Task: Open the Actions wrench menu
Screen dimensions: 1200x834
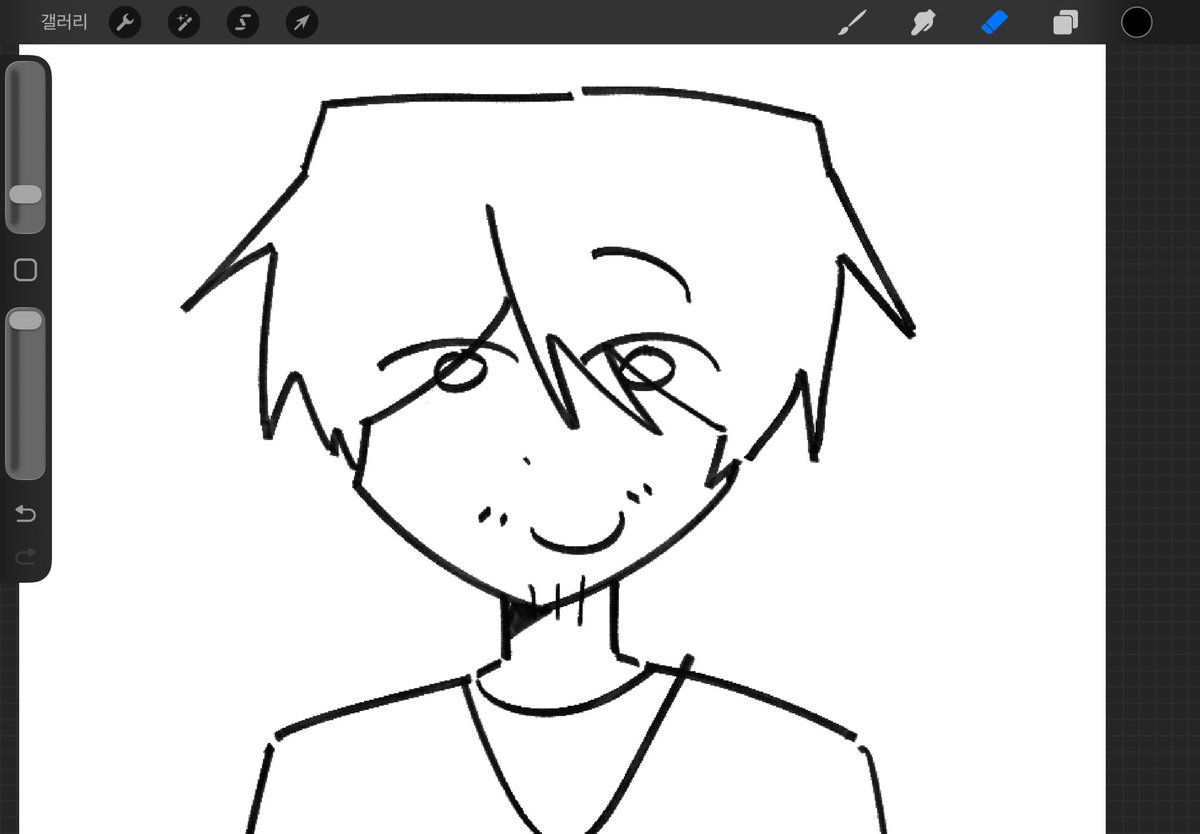Action: [124, 22]
